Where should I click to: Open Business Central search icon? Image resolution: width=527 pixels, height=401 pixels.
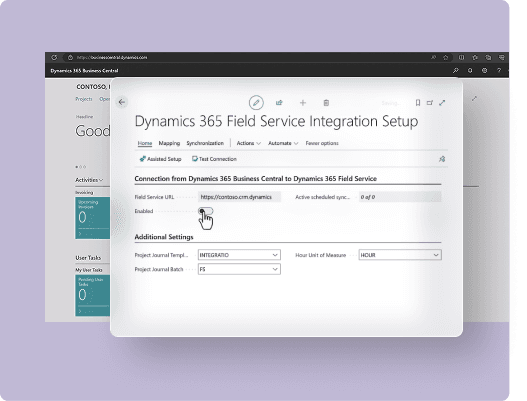tap(455, 71)
